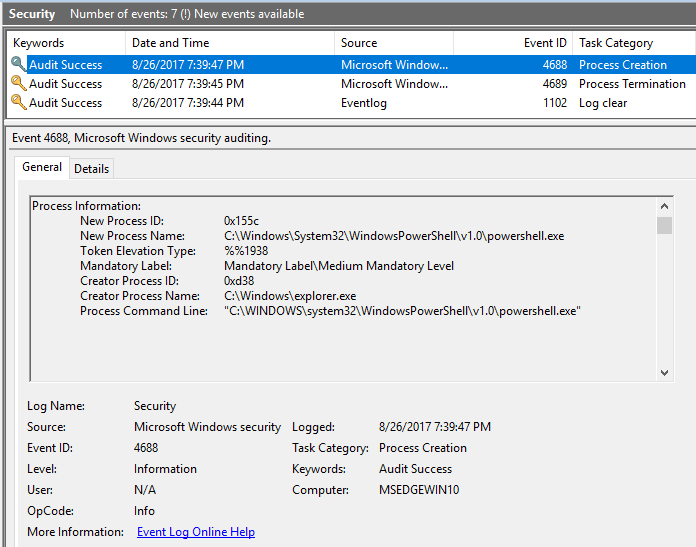Click the New Process ID value 0x155c
The width and height of the screenshot is (696, 547).
241,221
